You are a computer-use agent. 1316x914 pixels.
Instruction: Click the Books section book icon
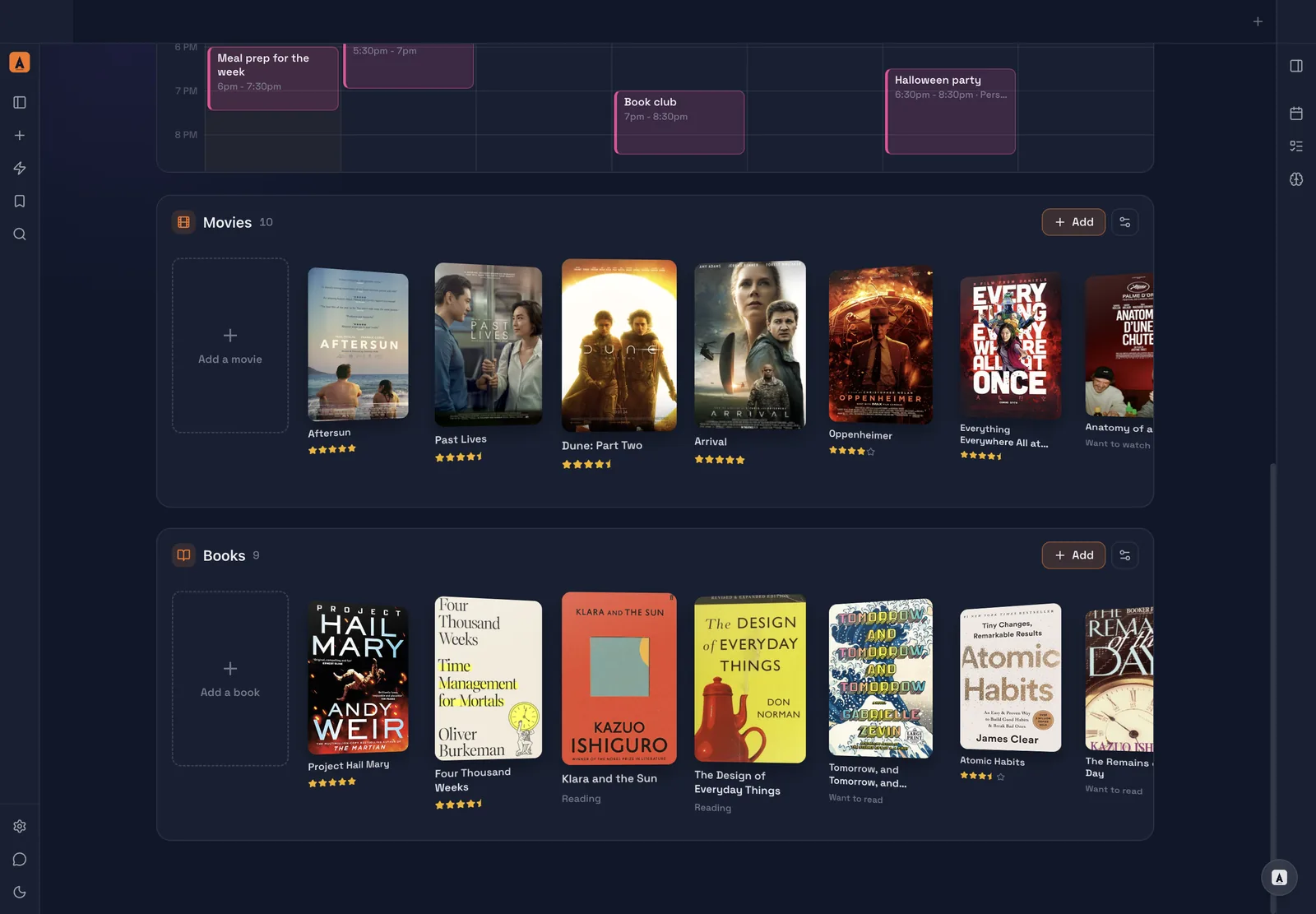[x=183, y=555]
